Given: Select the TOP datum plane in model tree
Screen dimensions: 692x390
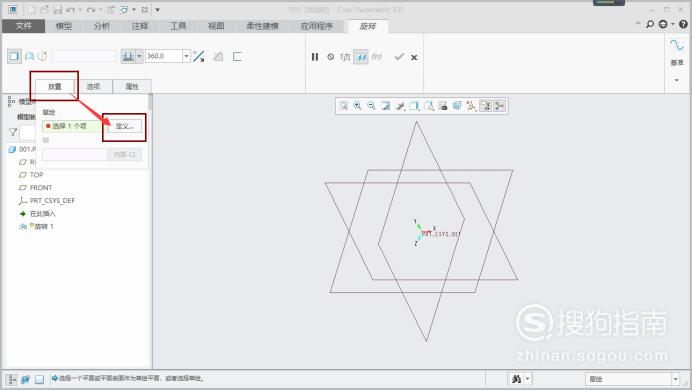Looking at the screenshot, I should tap(36, 175).
